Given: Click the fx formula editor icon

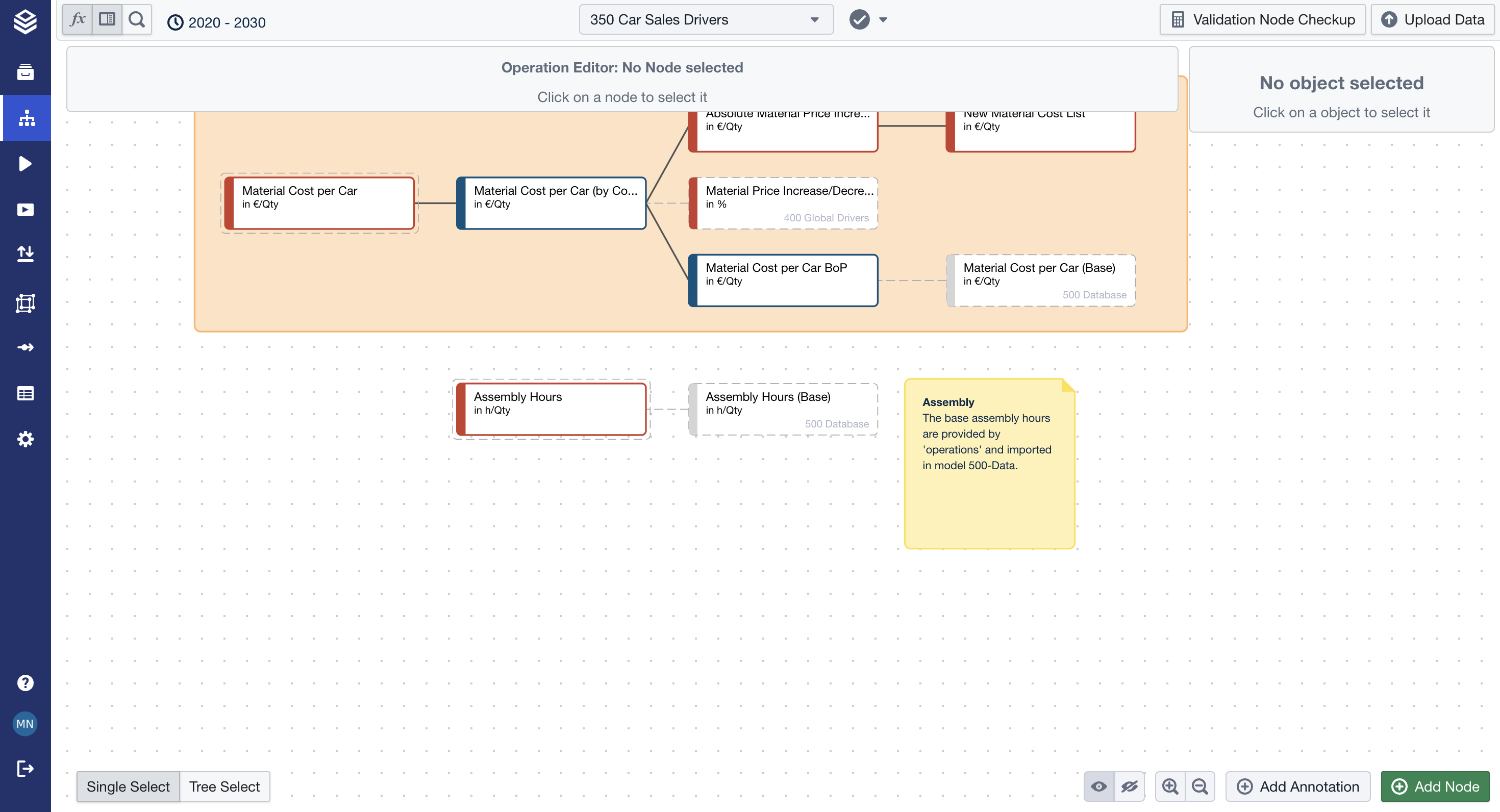Looking at the screenshot, I should [x=78, y=19].
